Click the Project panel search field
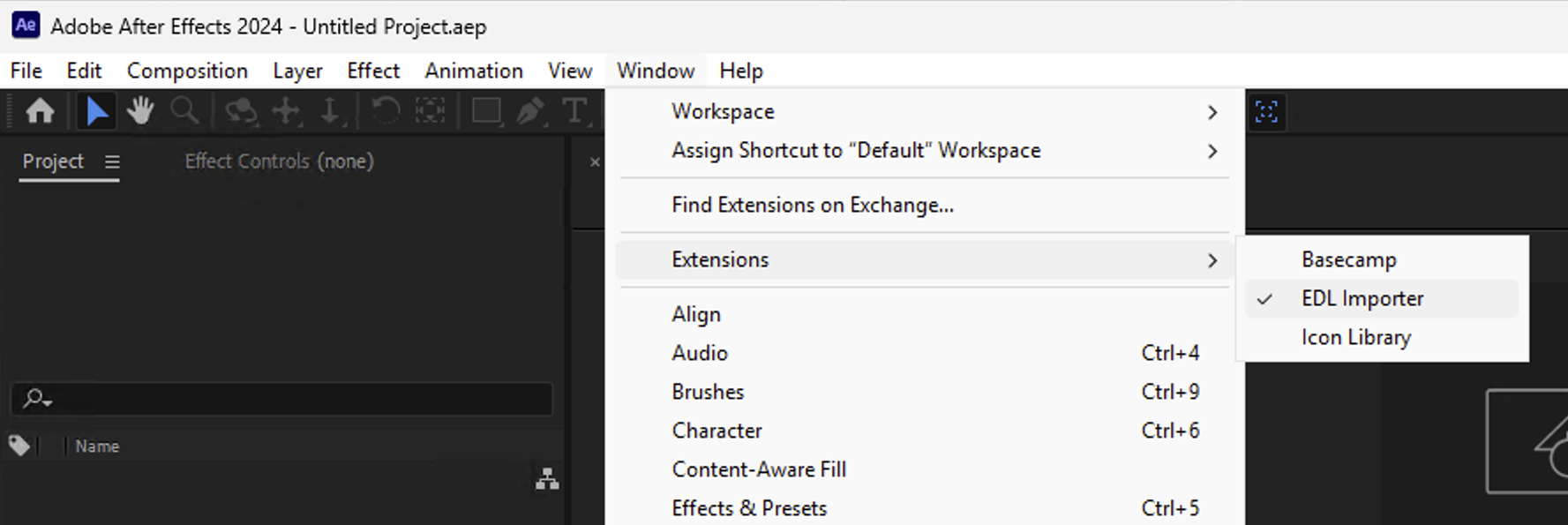The width and height of the screenshot is (1568, 525). pos(291,400)
